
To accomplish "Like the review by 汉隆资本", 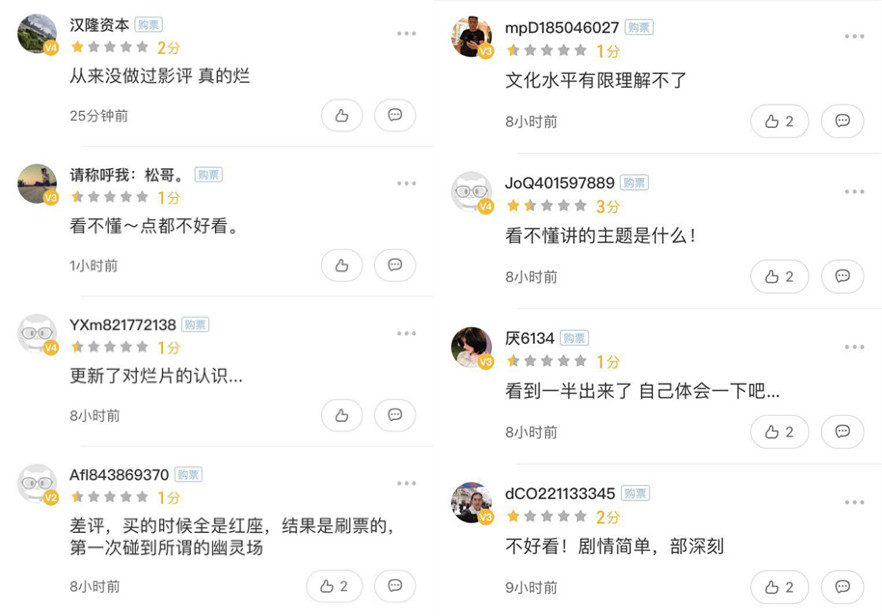I will 342,116.
